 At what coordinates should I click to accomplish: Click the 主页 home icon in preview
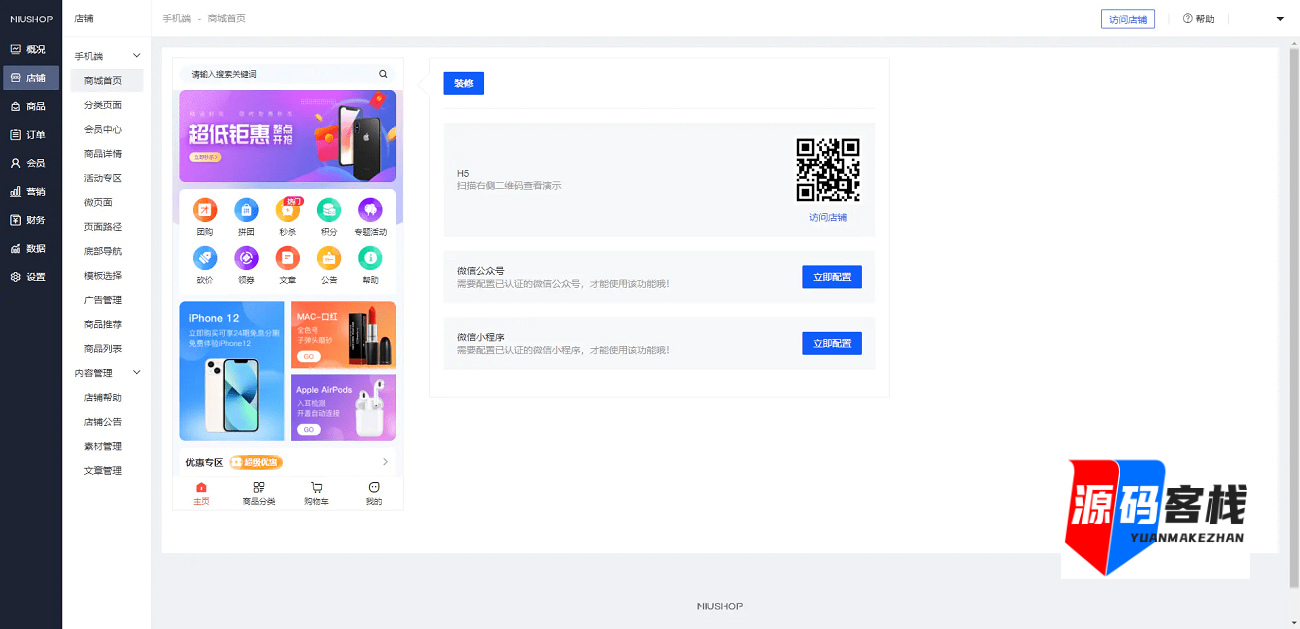click(x=201, y=488)
